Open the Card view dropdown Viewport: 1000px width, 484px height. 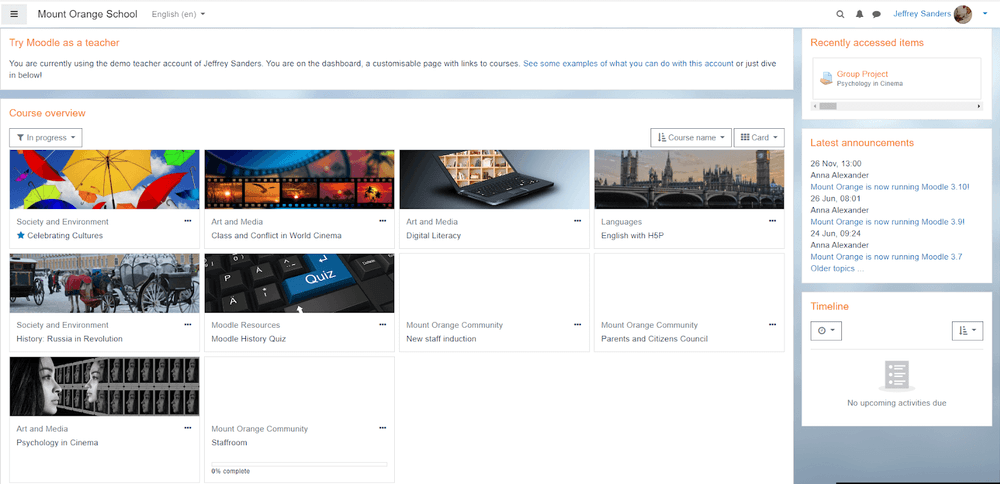pos(759,137)
